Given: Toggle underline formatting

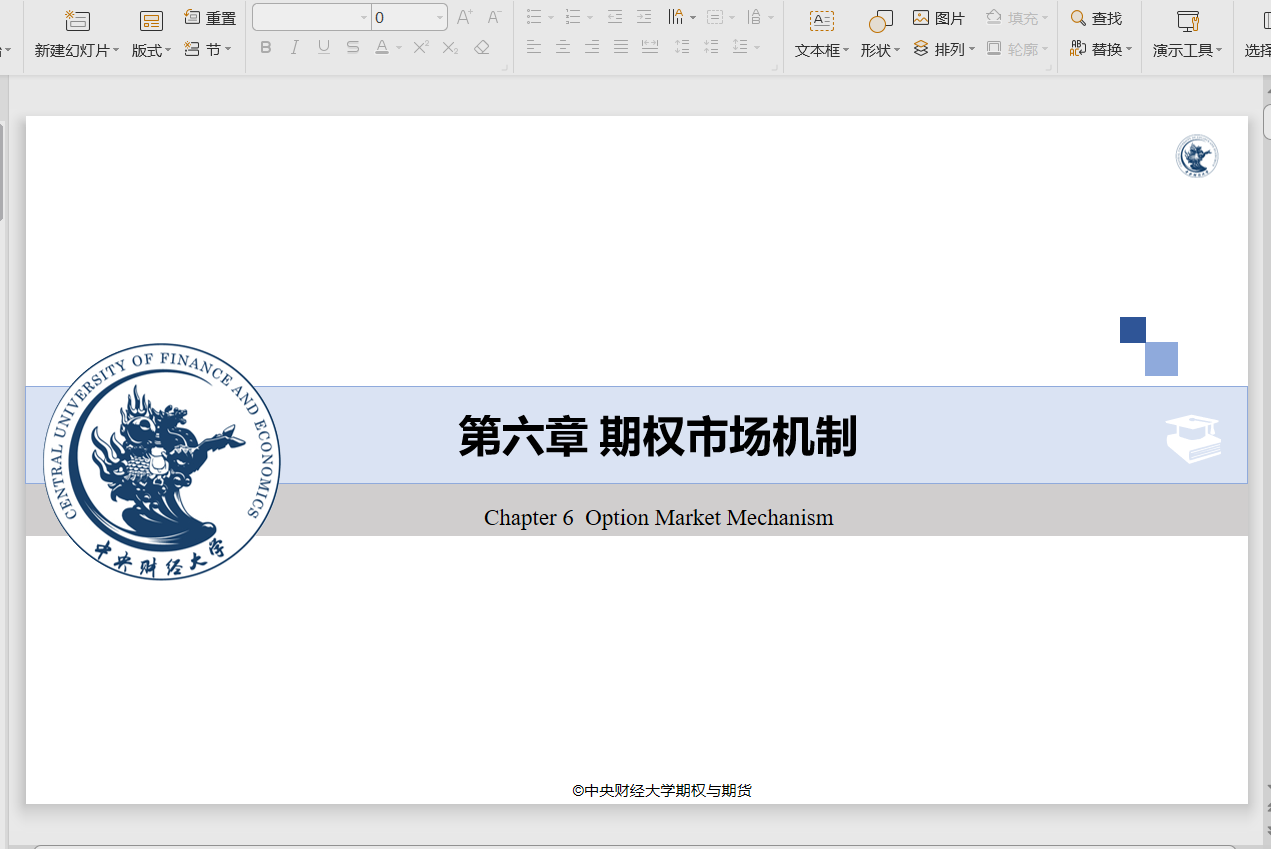Looking at the screenshot, I should [323, 47].
